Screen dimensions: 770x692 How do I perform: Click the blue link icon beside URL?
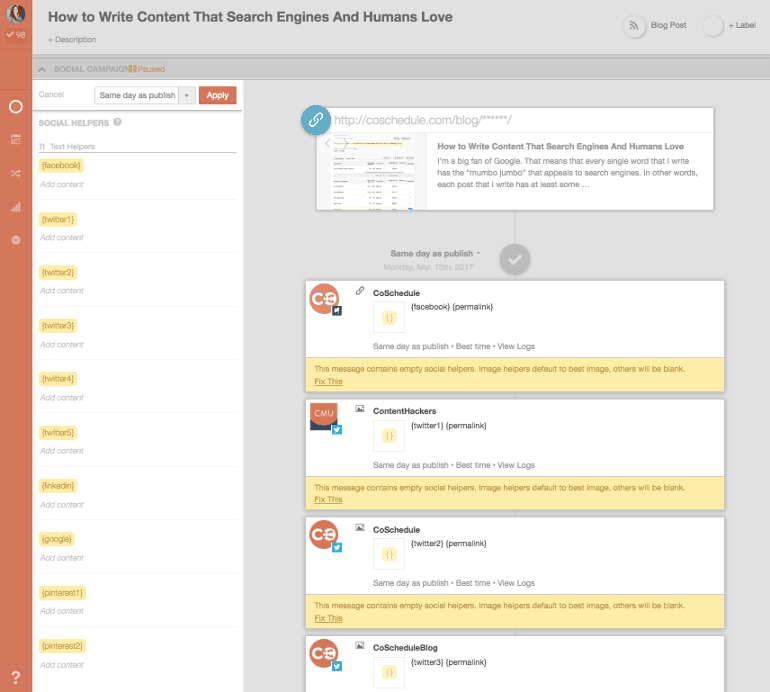316,120
